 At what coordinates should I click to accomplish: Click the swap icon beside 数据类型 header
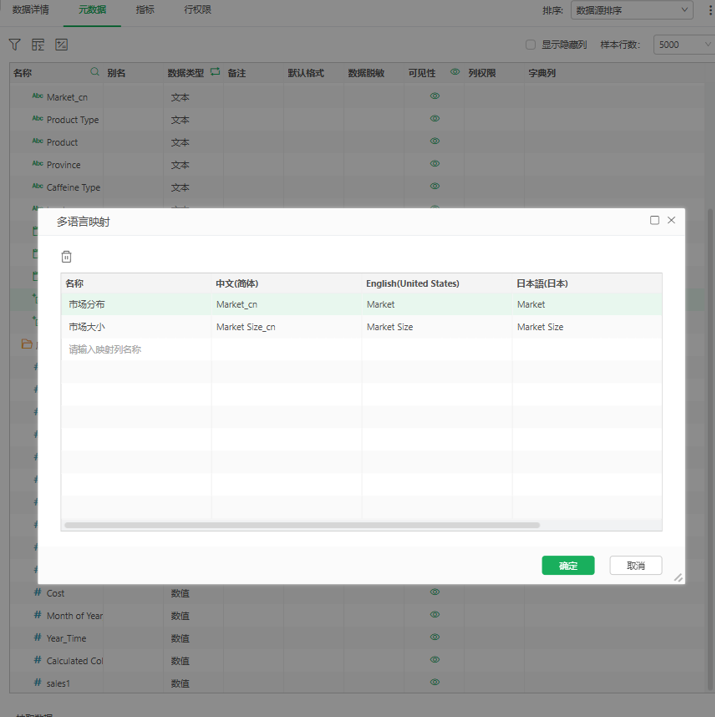[x=214, y=73]
